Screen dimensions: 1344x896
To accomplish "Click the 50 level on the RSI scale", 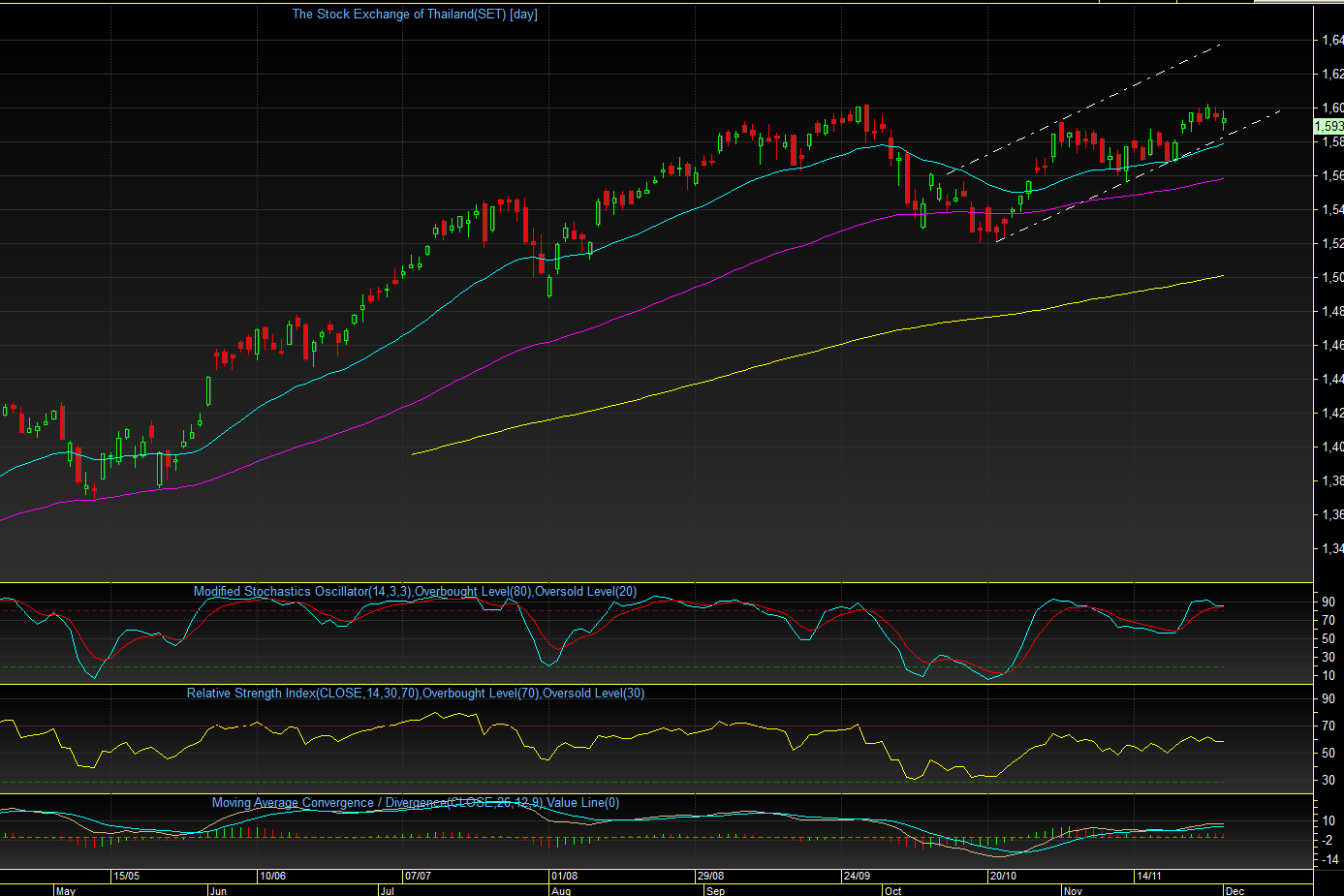I will point(1328,753).
